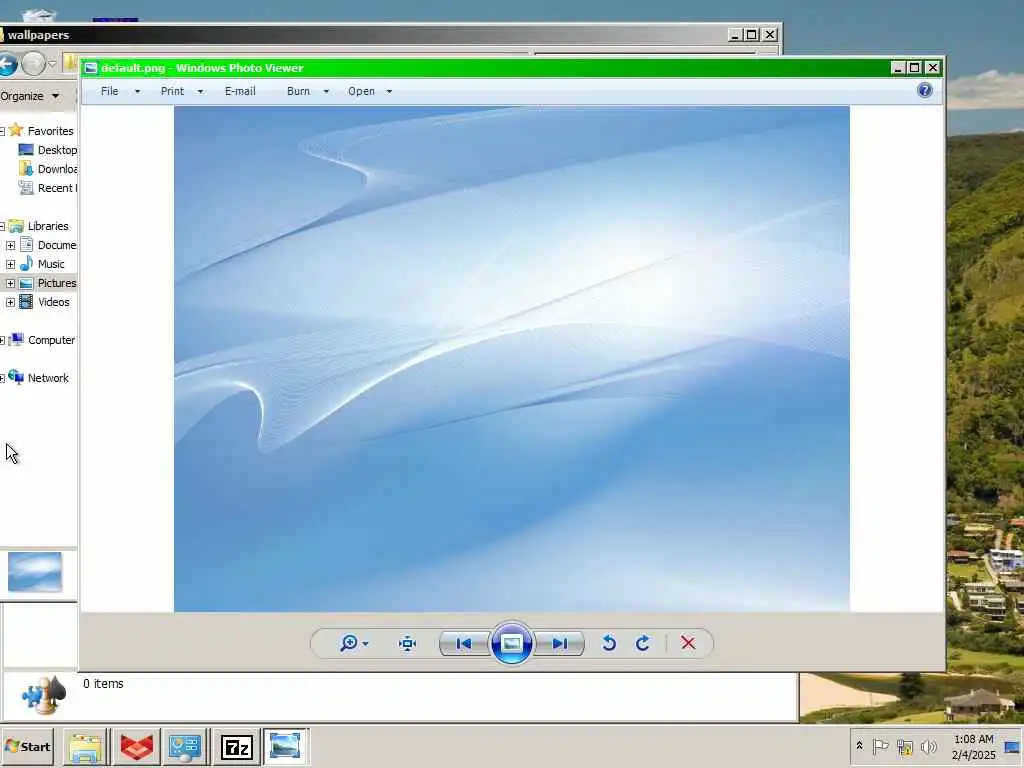Select the Pictures library
Image resolution: width=1024 pixels, height=768 pixels.
point(57,283)
